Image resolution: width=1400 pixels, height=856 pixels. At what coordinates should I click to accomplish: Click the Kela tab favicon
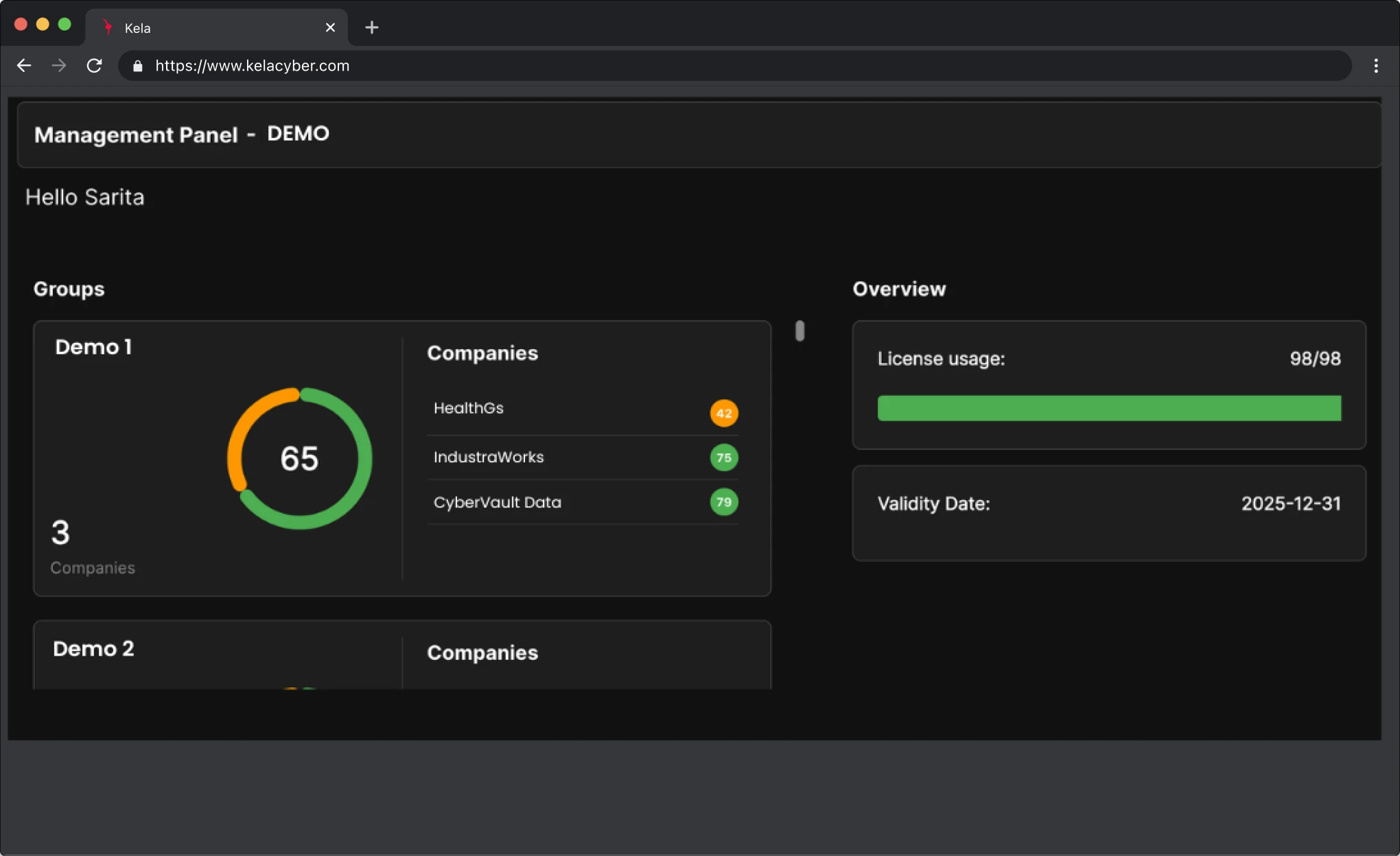[108, 27]
